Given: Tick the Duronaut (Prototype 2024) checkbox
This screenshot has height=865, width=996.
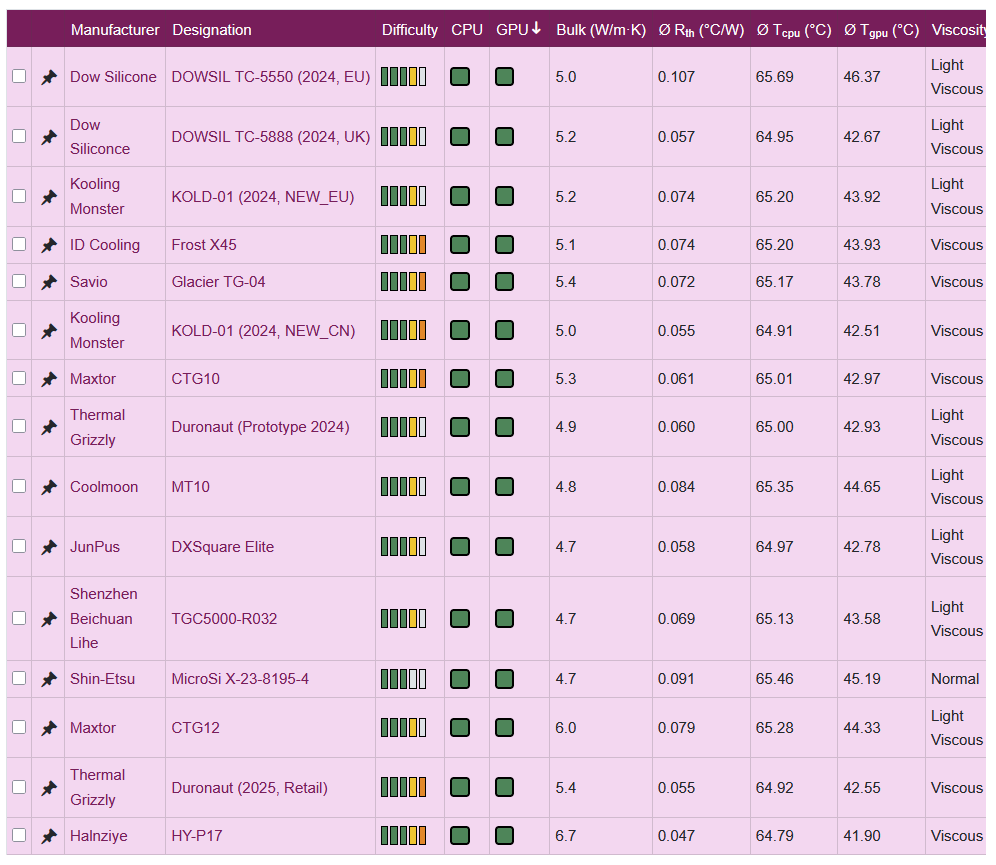Looking at the screenshot, I should 19,426.
